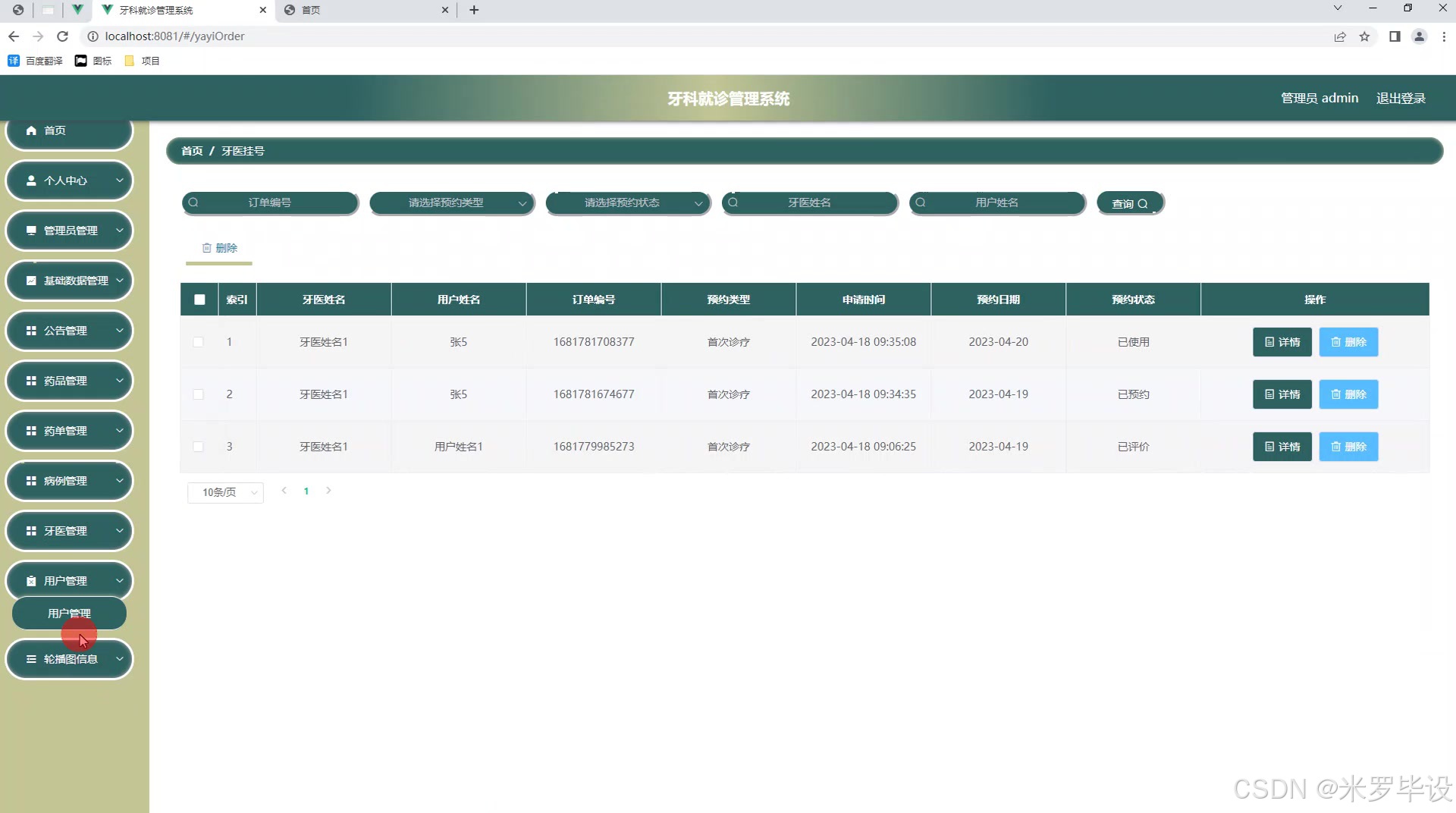1456x813 pixels.
Task: Open browser share icon in address bar
Action: tap(1340, 36)
